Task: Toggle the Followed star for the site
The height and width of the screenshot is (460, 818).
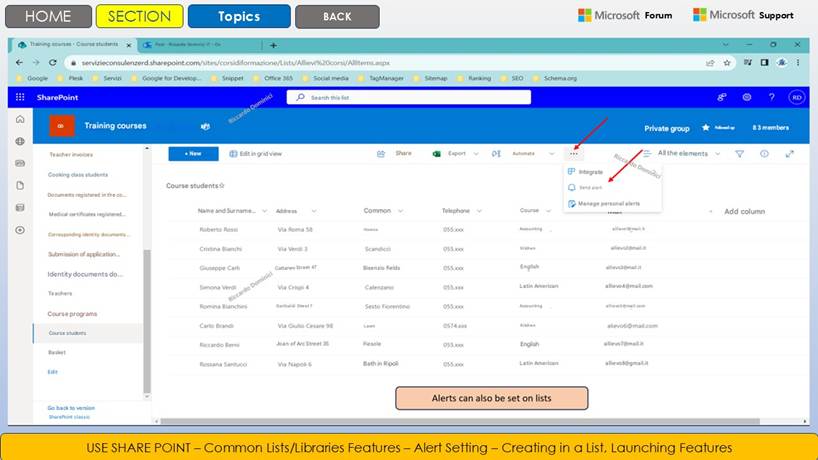Action: click(706, 127)
